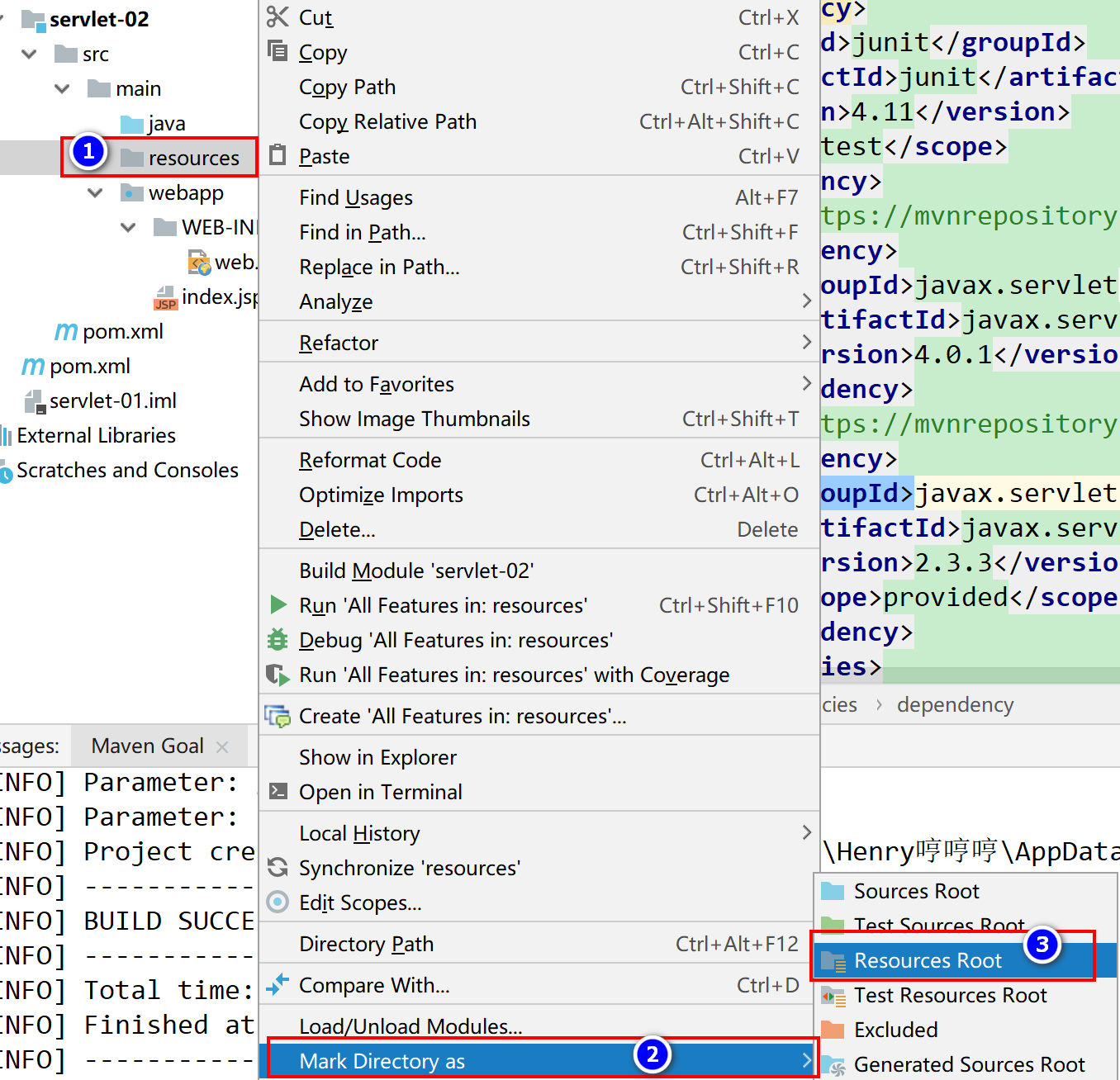Click the Scratches and Consoles icon

coord(7,471)
